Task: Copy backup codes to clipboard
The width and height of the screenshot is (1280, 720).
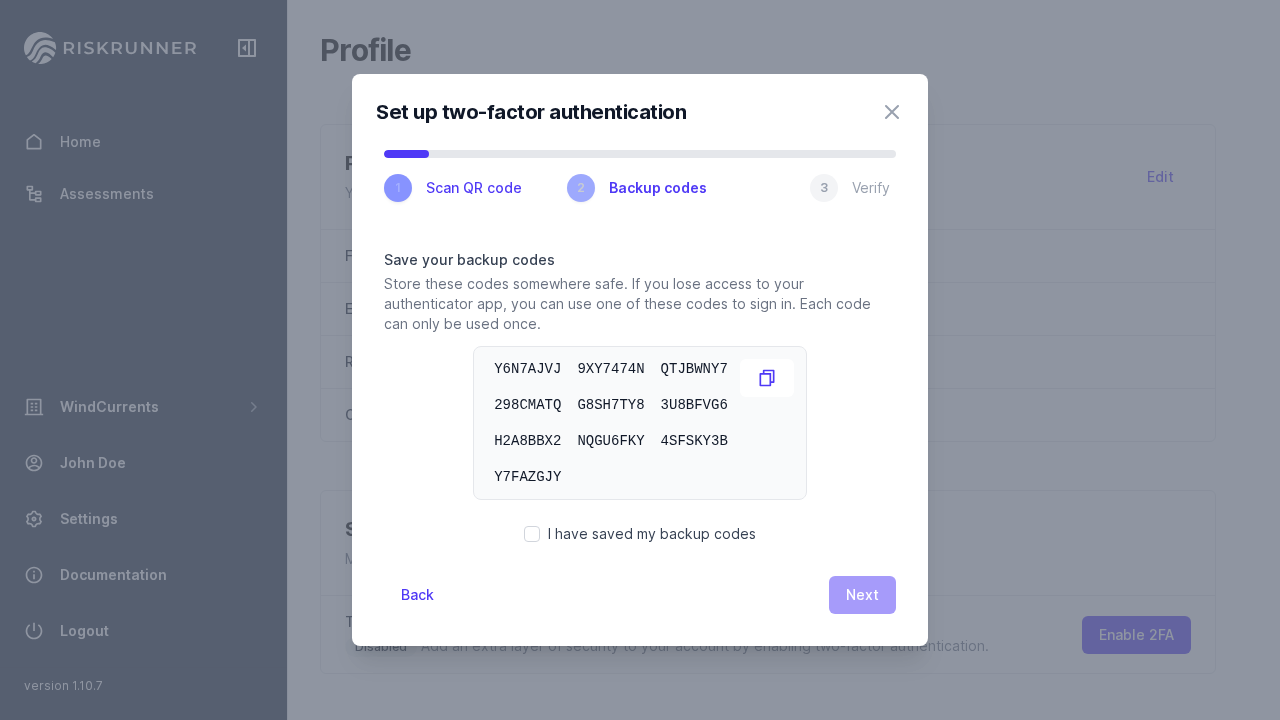Action: coord(767,378)
